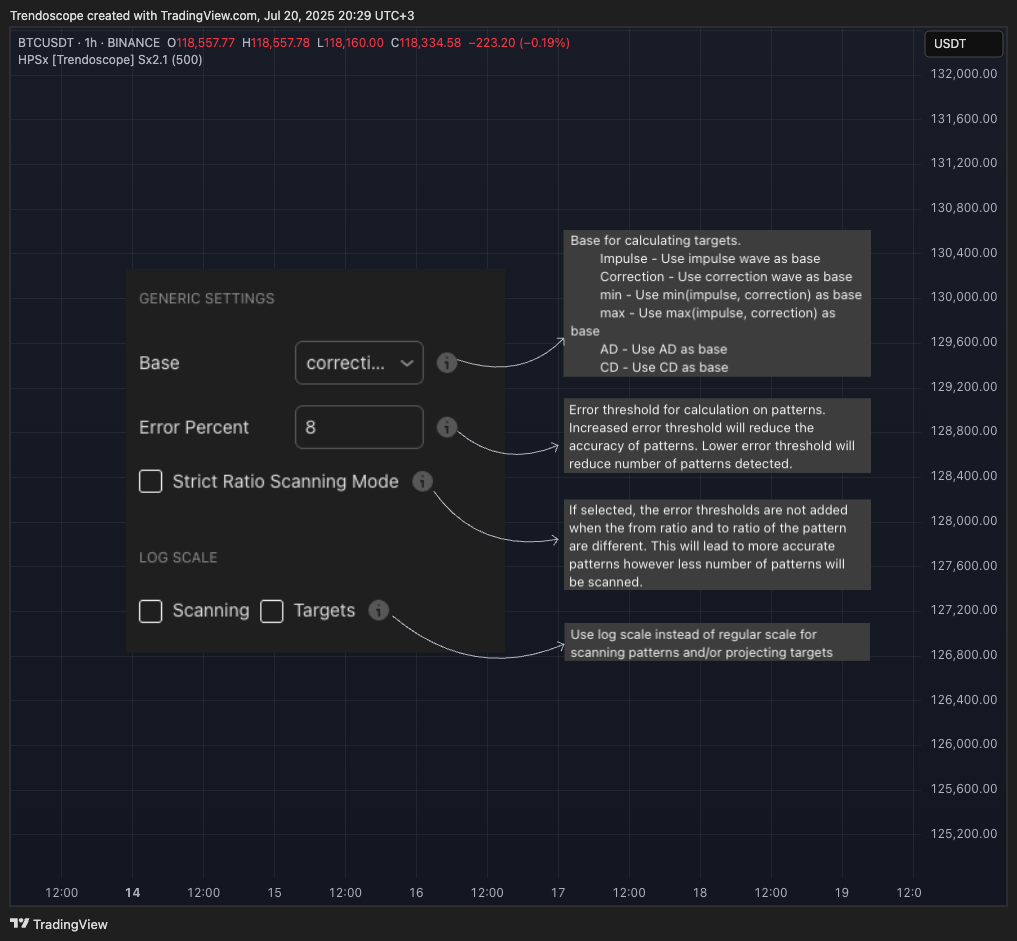Click the 17 date label on time axis
The height and width of the screenshot is (941, 1017).
click(x=558, y=892)
